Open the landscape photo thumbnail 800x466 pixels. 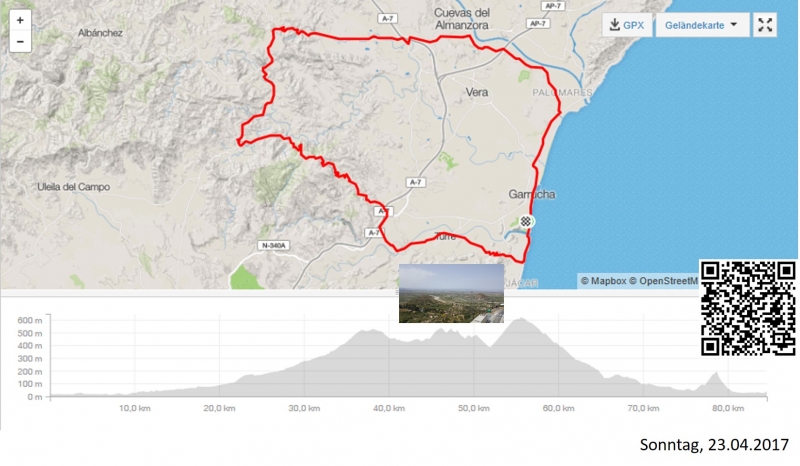(451, 293)
